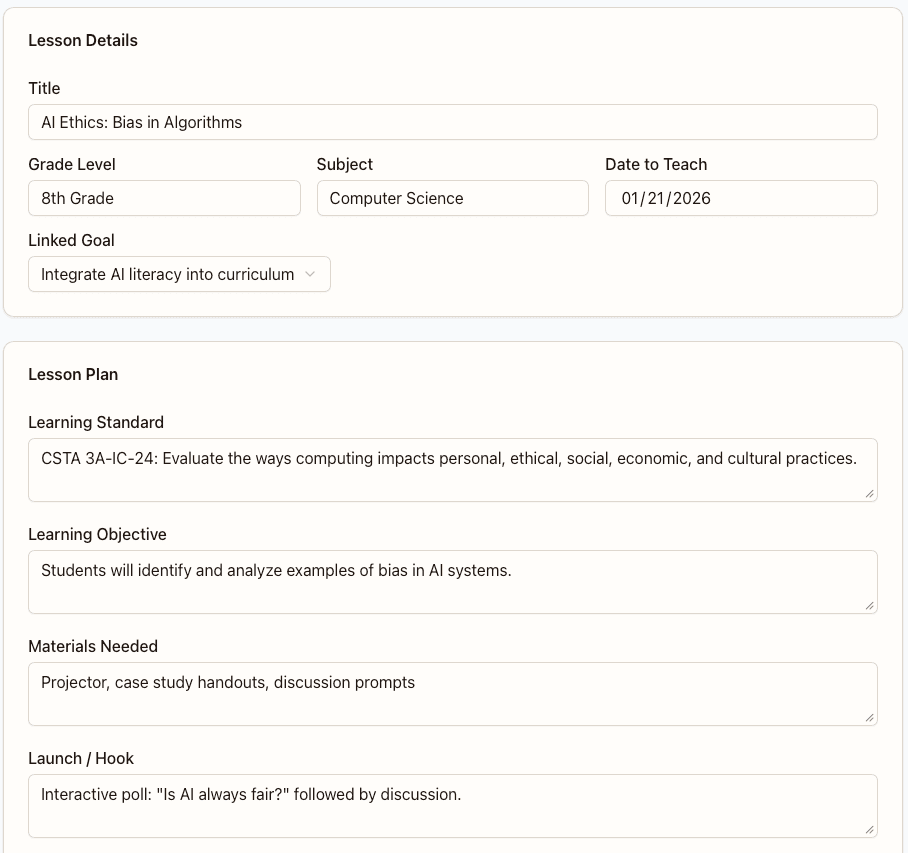The image size is (908, 853).
Task: Click the Linked Goal label text
Action: click(x=71, y=240)
